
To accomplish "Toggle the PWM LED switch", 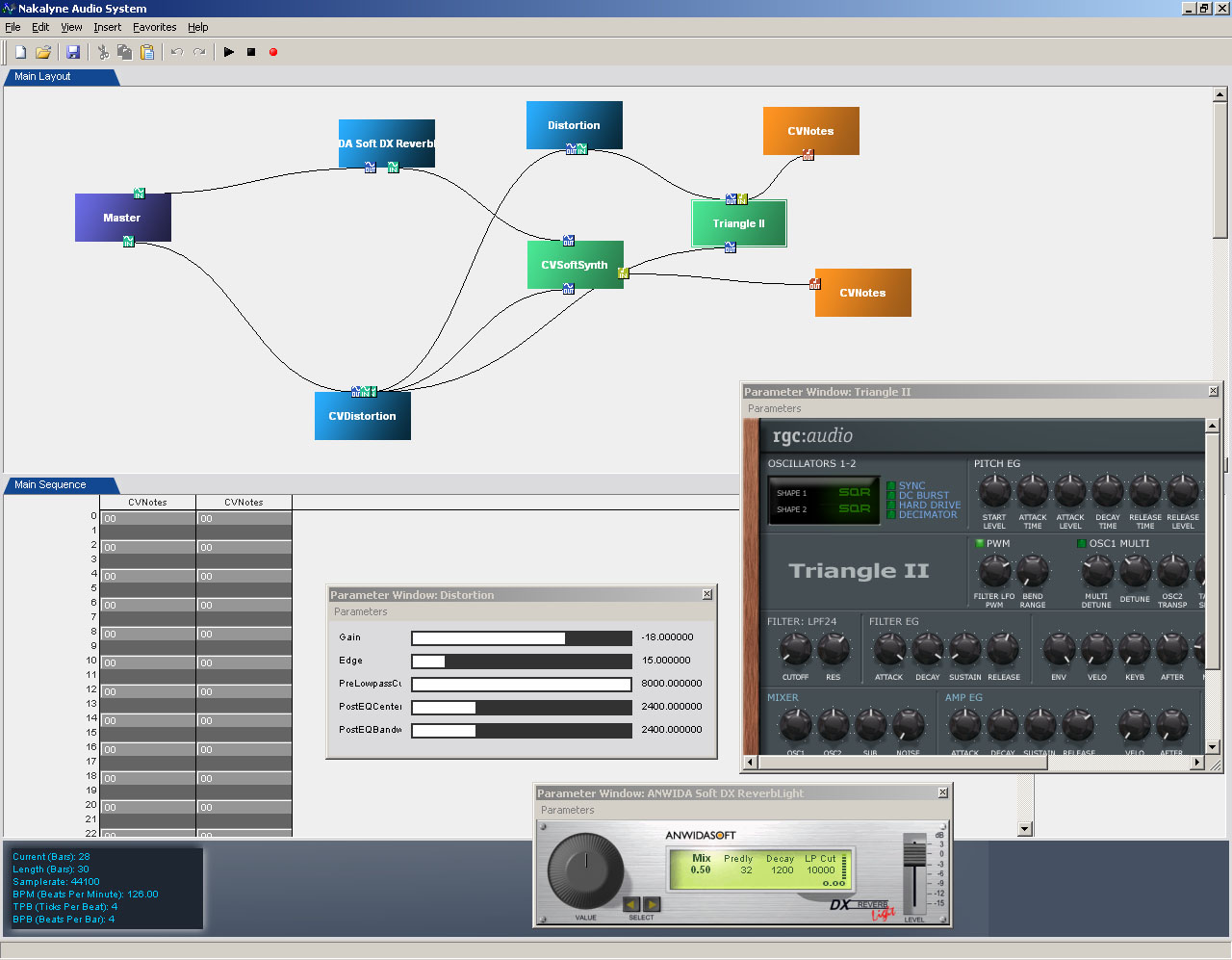I will point(980,544).
